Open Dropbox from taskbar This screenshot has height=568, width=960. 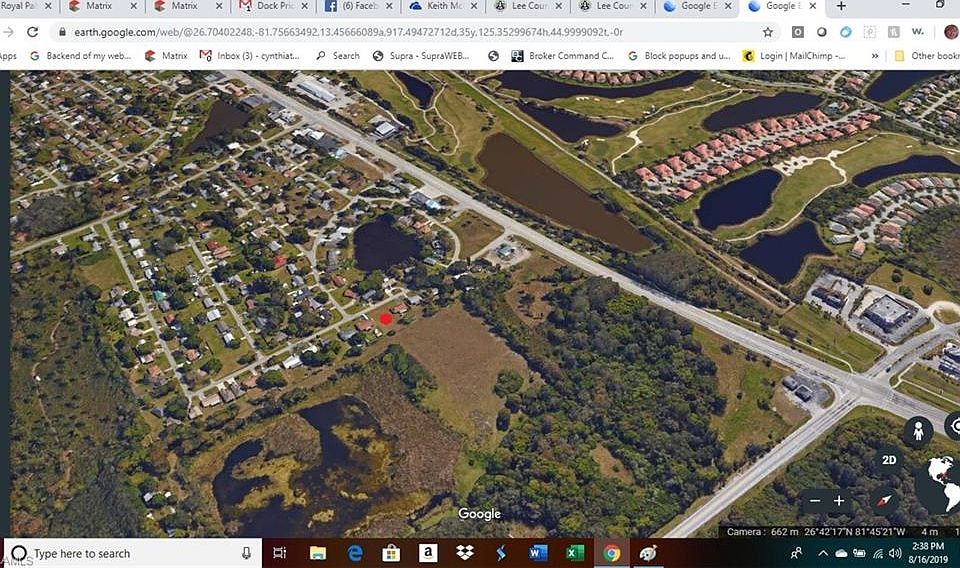pos(465,553)
